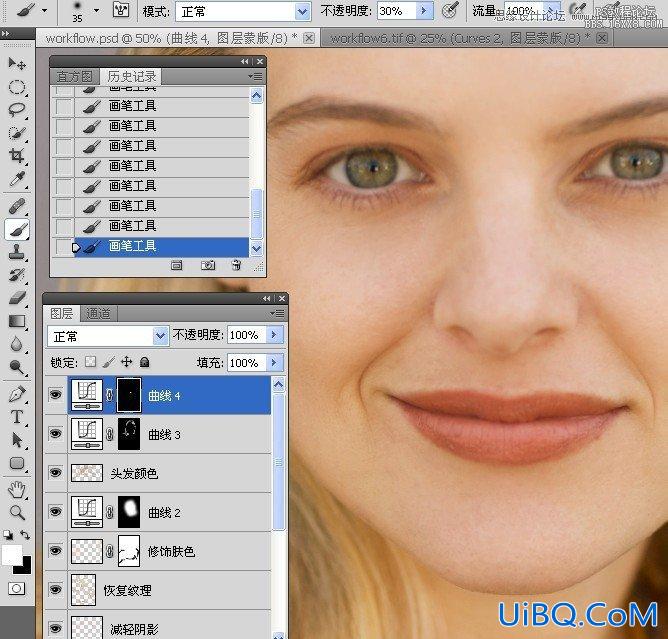668x639 pixels.
Task: Click the brush opacity 30% field
Action: 396,12
